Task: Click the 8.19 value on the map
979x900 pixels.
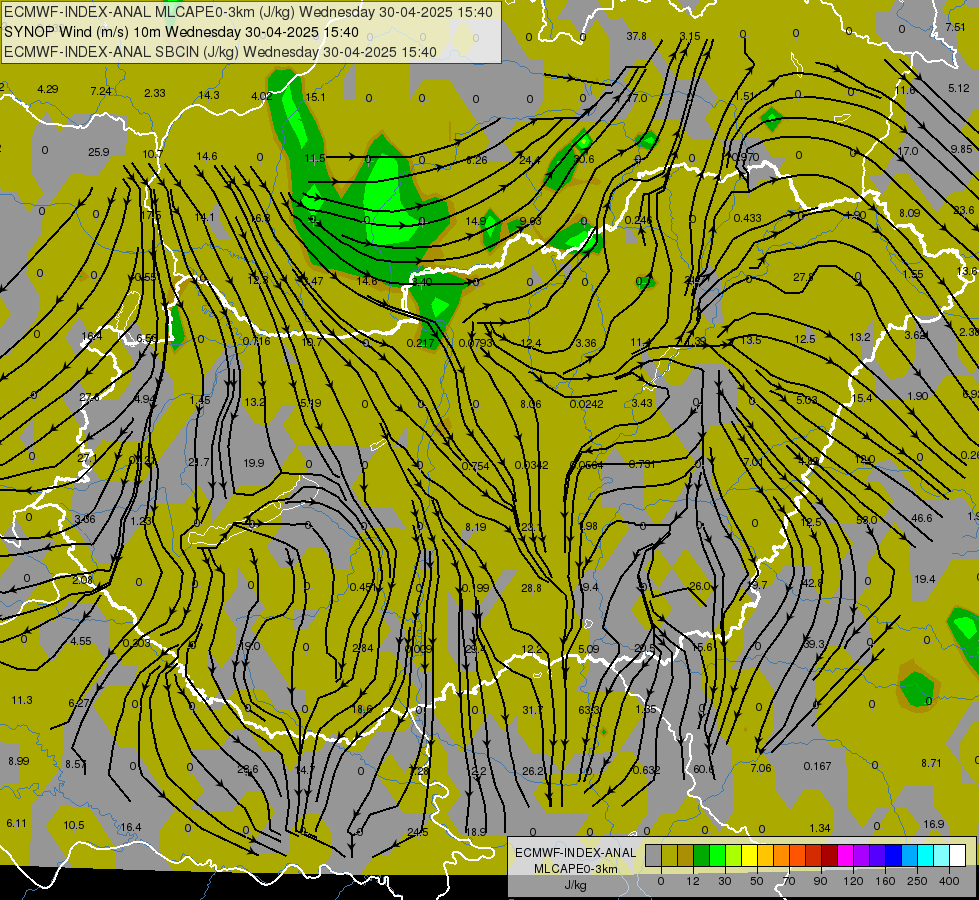Action: click(476, 527)
